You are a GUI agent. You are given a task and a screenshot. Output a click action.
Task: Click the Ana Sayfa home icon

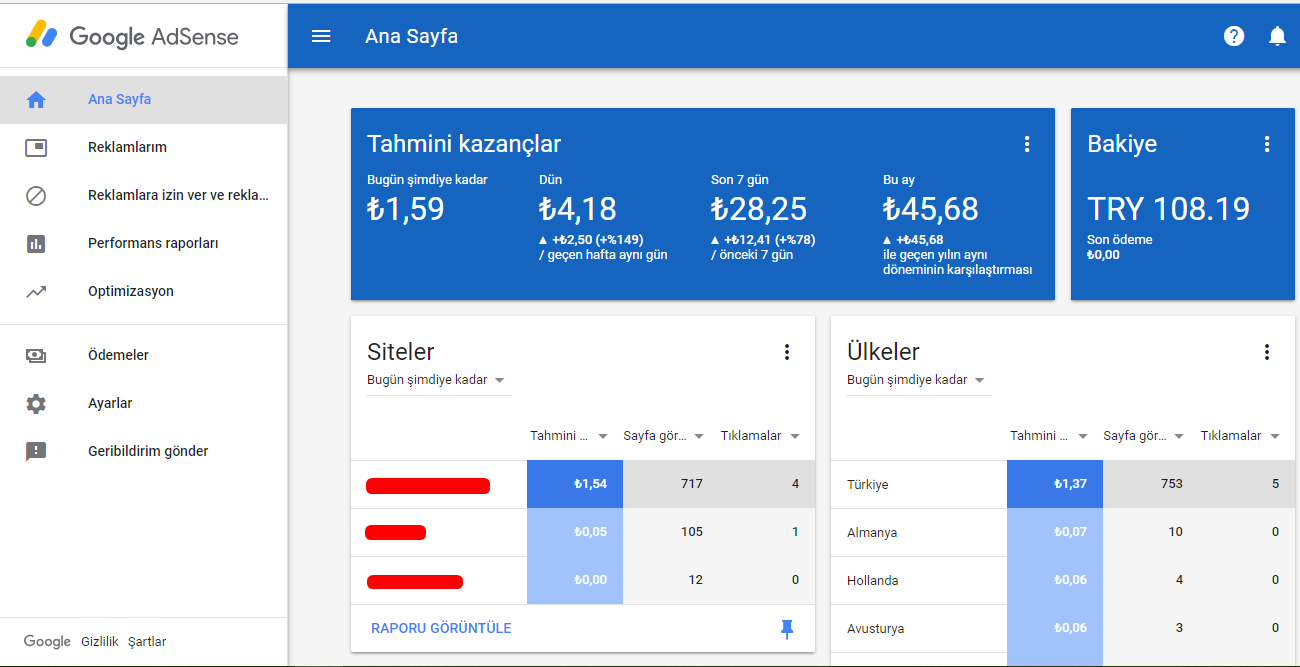click(x=36, y=99)
